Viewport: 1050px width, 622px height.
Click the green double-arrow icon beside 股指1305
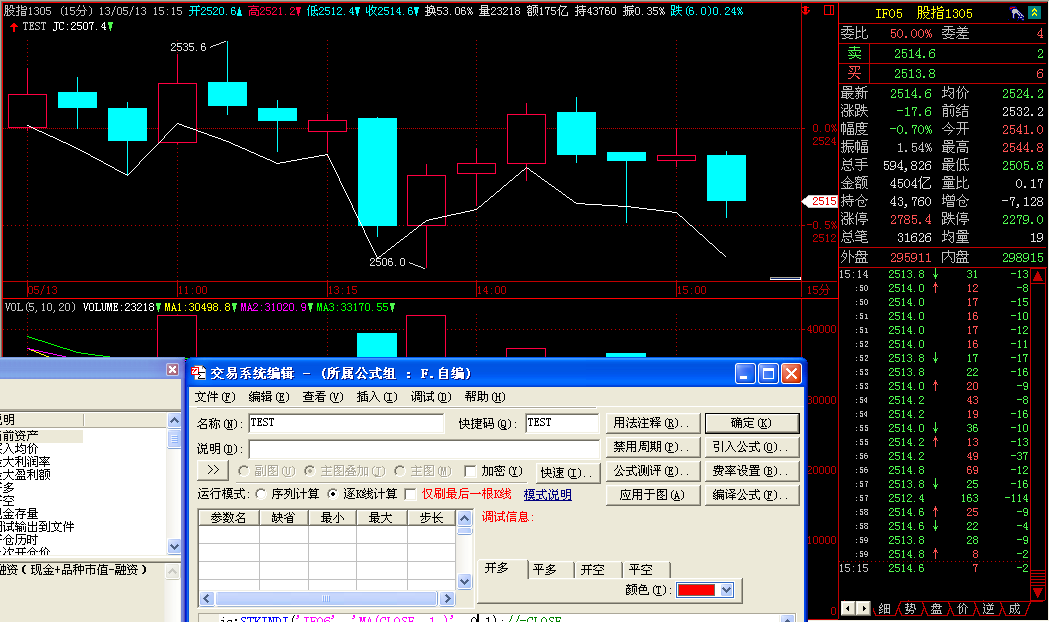click(1037, 14)
